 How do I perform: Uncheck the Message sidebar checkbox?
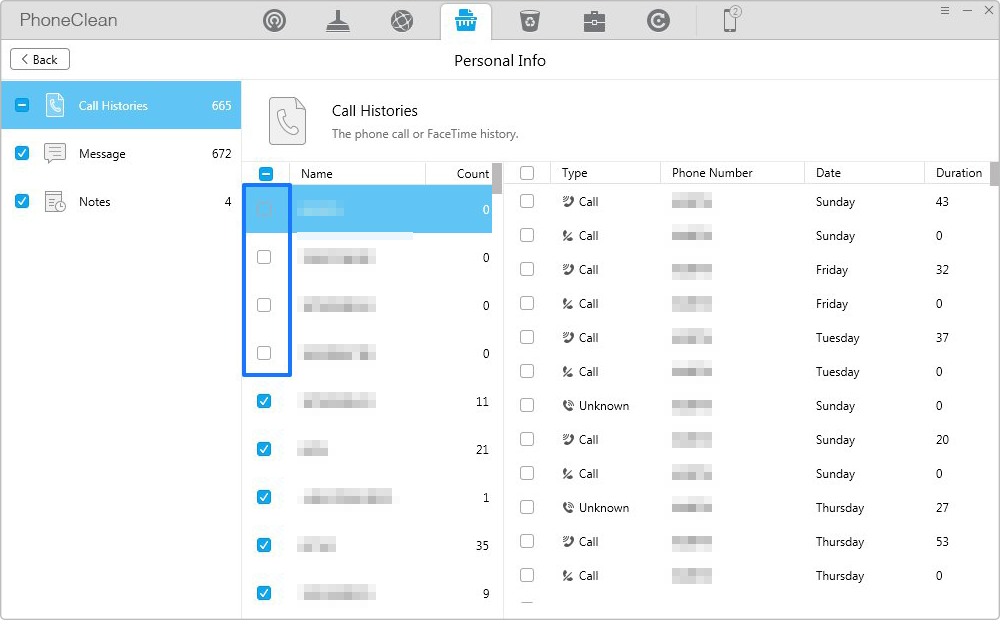pos(22,153)
